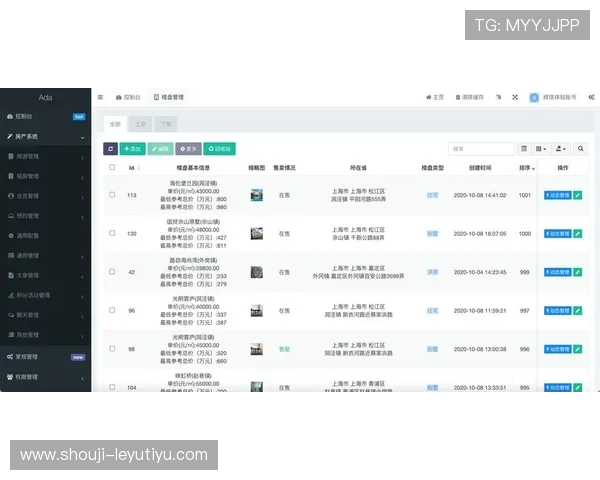Screen dimensions: 600x480
Task: Click green edit pencil for row 96
Action: [x=577, y=310]
